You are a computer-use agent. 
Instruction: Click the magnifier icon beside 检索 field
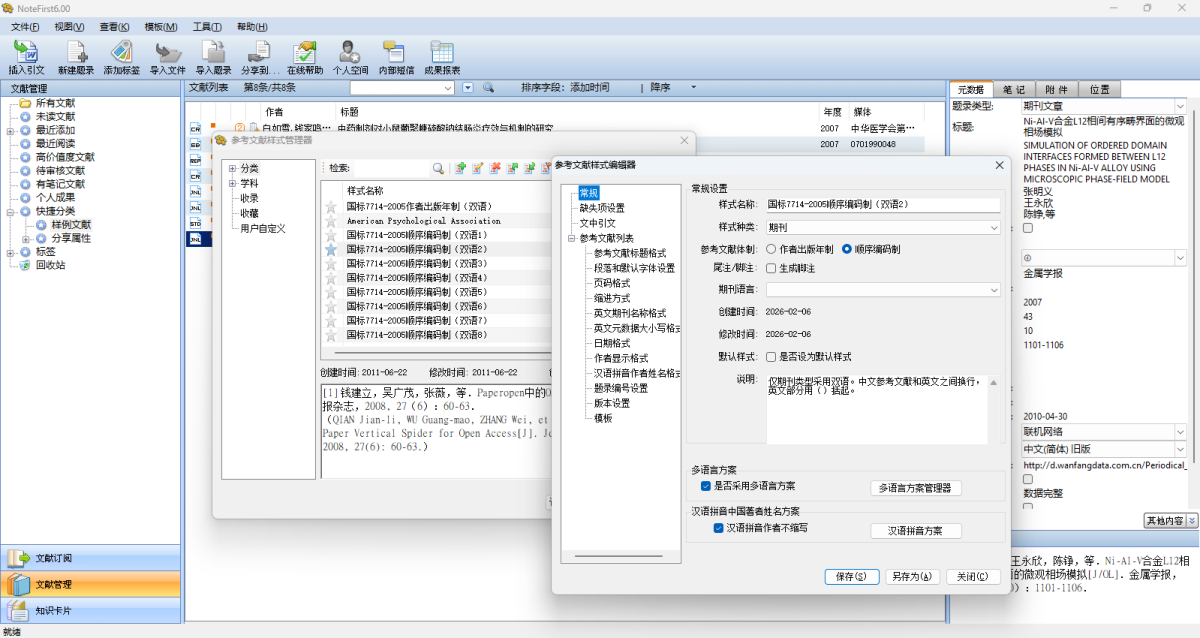tap(438, 168)
